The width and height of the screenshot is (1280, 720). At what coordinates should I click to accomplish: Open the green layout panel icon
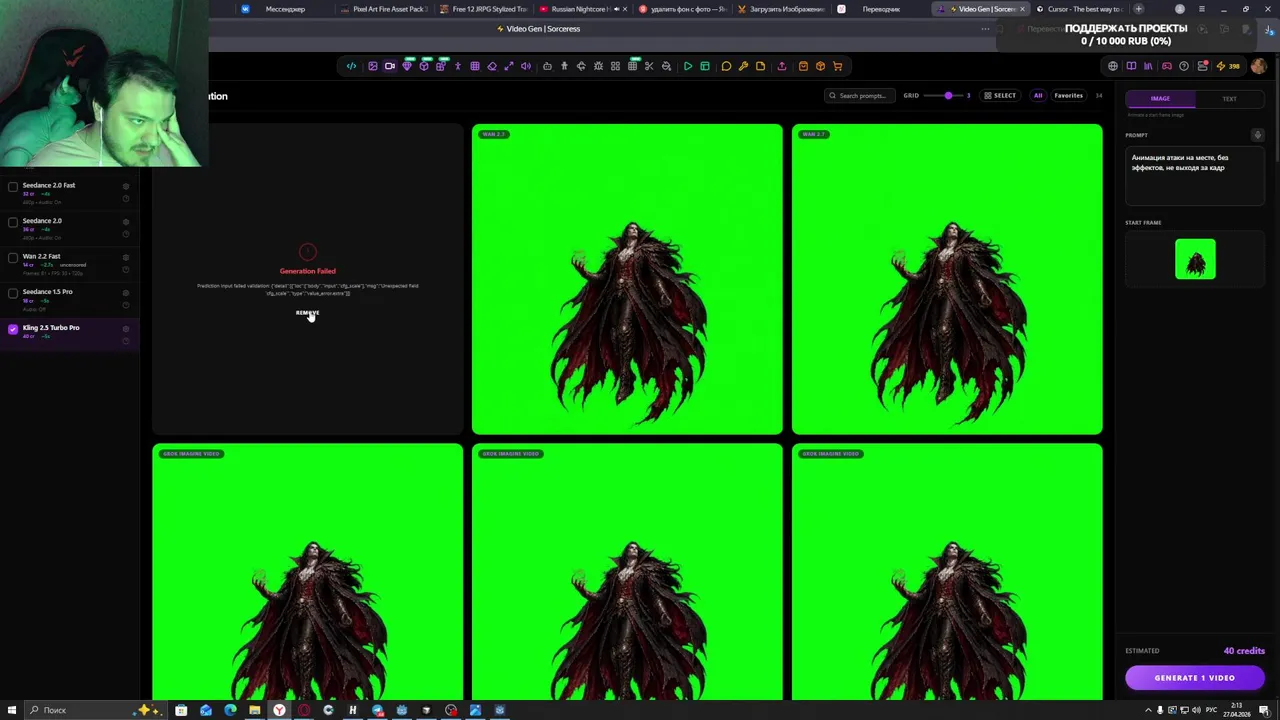[705, 66]
